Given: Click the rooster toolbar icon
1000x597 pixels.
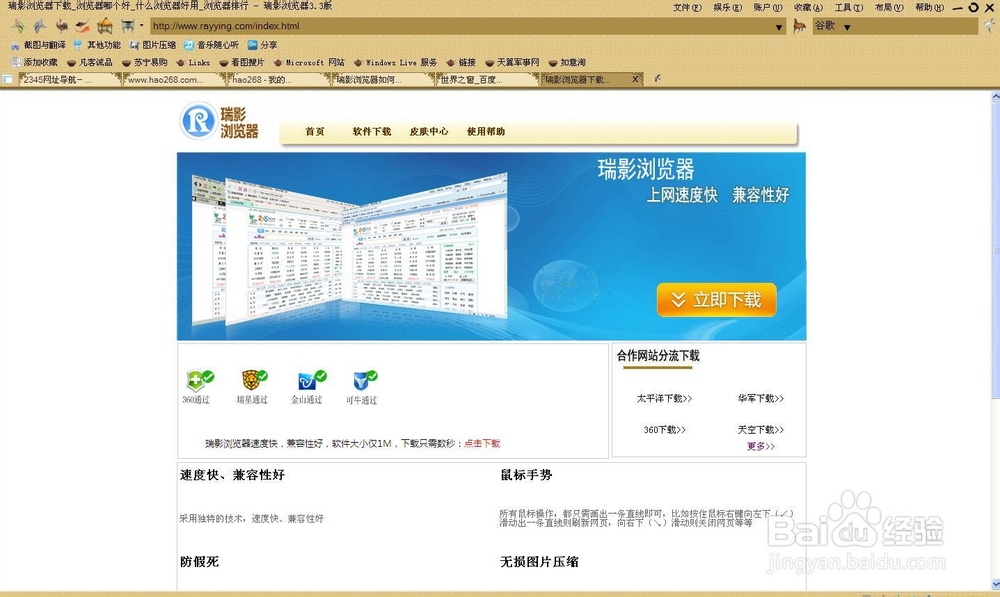Looking at the screenshot, I should coord(61,26).
